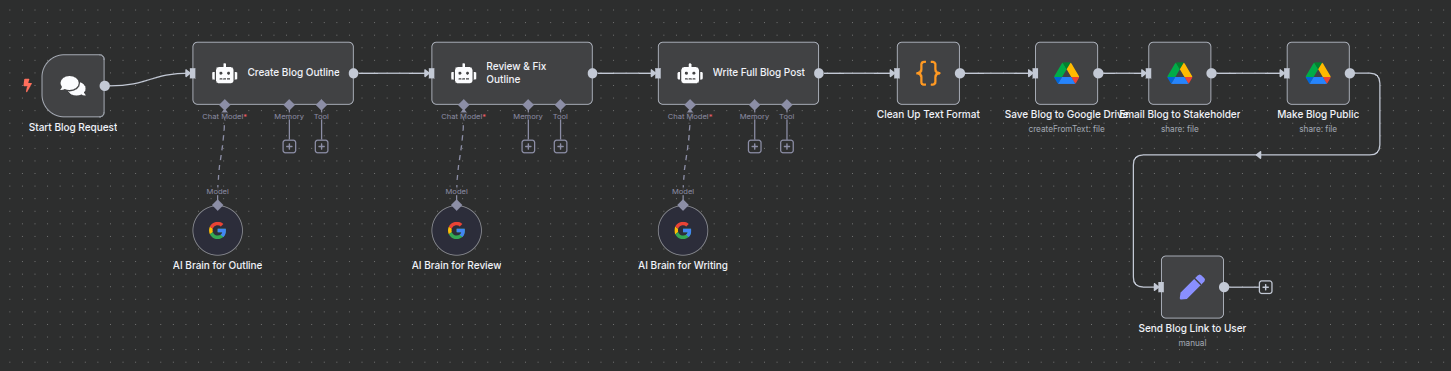Add Tool to Write Full Blog Post node

[787, 146]
